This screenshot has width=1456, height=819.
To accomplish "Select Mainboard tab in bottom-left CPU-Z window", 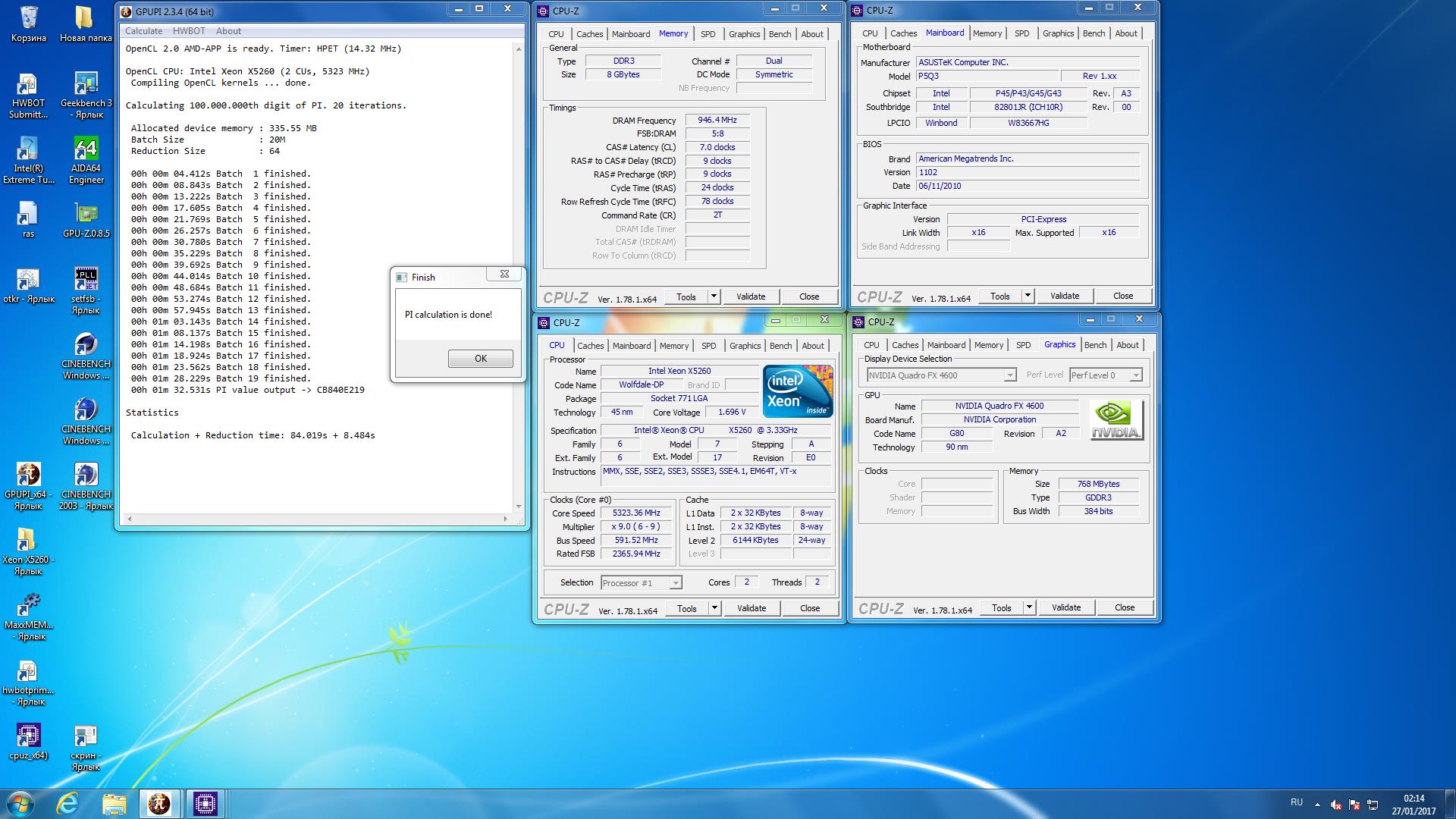I will click(632, 346).
